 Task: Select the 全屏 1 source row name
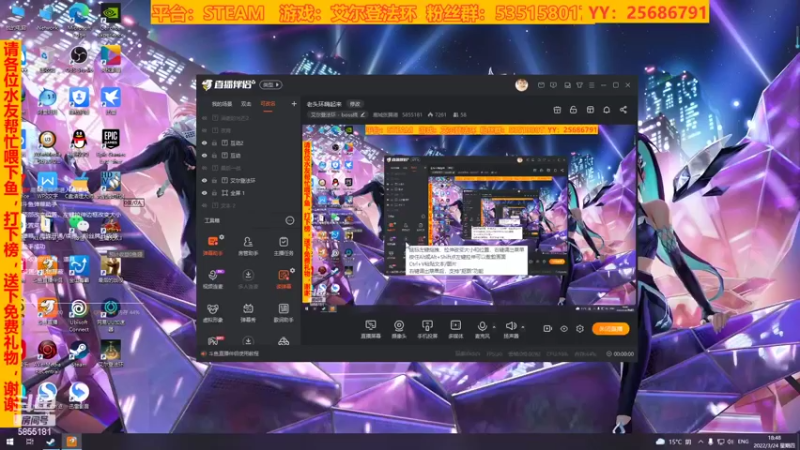(x=238, y=193)
